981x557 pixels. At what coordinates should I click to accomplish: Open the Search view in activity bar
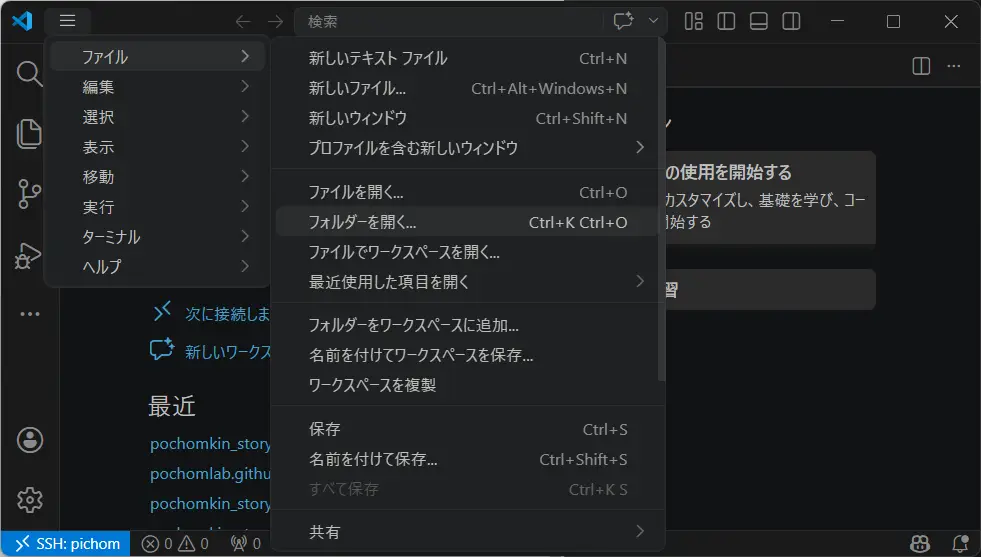(x=29, y=74)
